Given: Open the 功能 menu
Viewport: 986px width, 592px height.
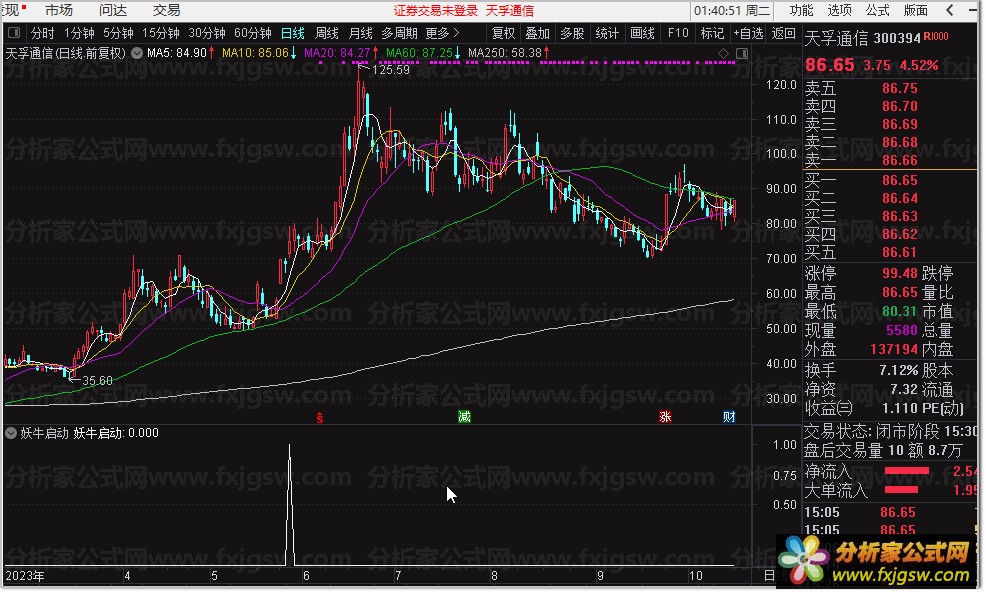Looking at the screenshot, I should pos(801,10).
